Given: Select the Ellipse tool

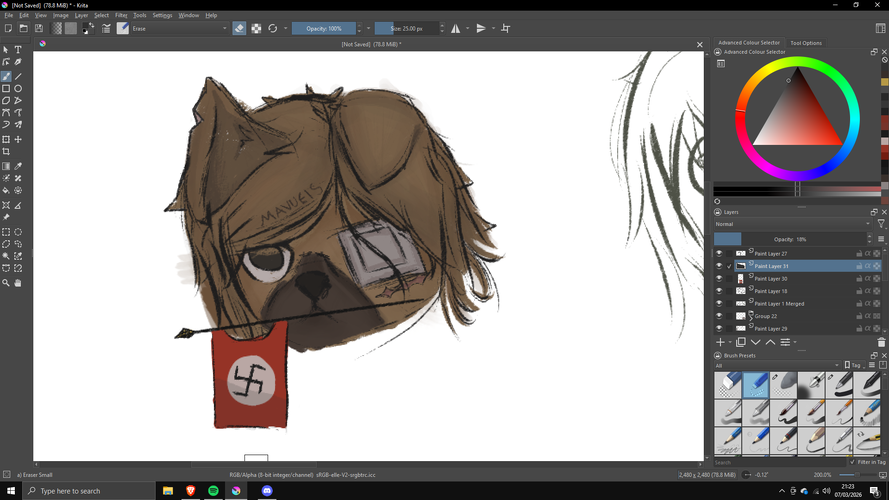Looking at the screenshot, I should click(18, 88).
